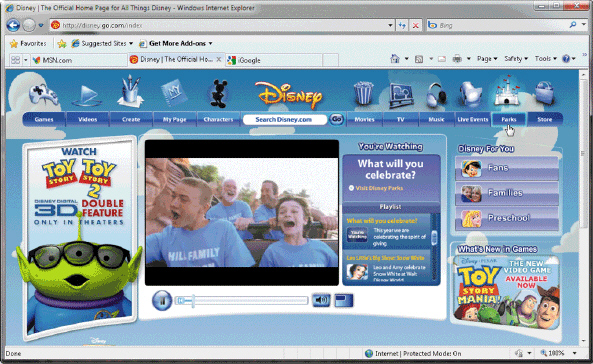Screen dimensions: 593x364
Task: Click the Quick Tabs grid icon
Action: [x=15, y=60]
